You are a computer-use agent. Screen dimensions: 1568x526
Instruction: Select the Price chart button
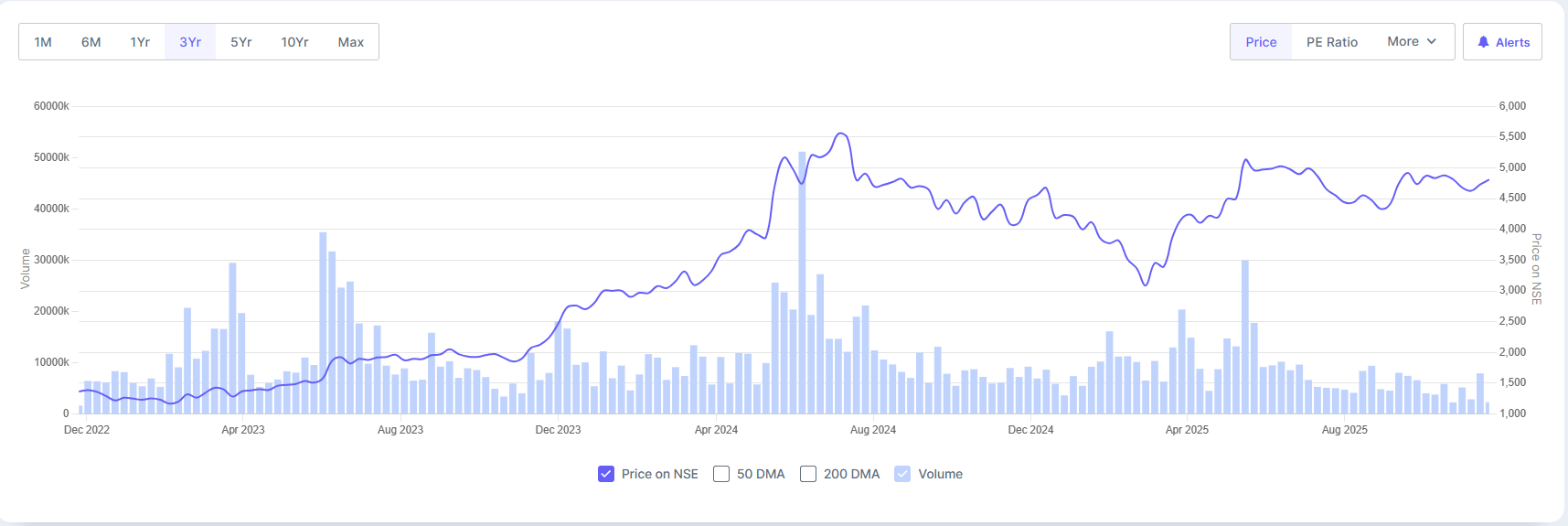pos(1261,42)
